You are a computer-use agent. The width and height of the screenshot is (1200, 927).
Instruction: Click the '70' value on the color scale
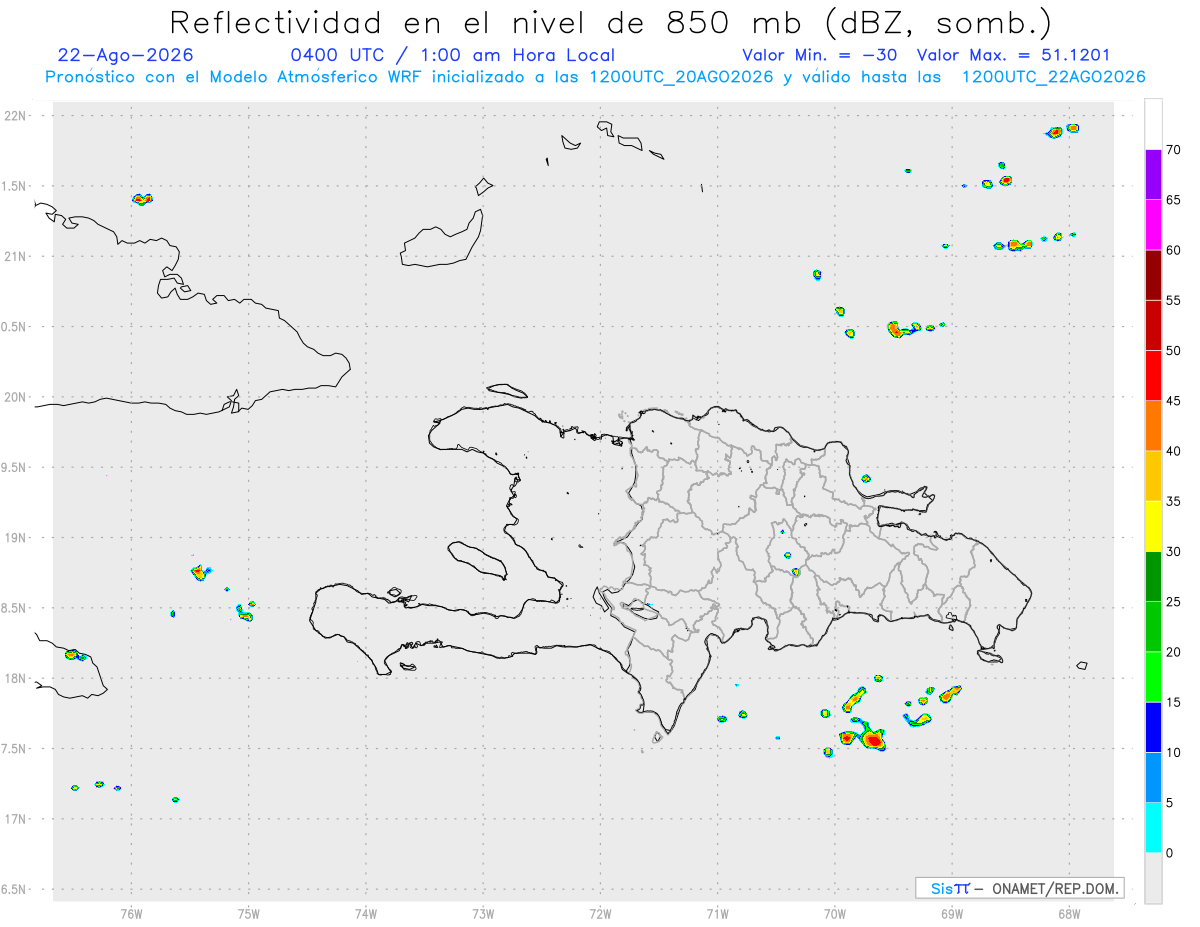[x=1173, y=150]
